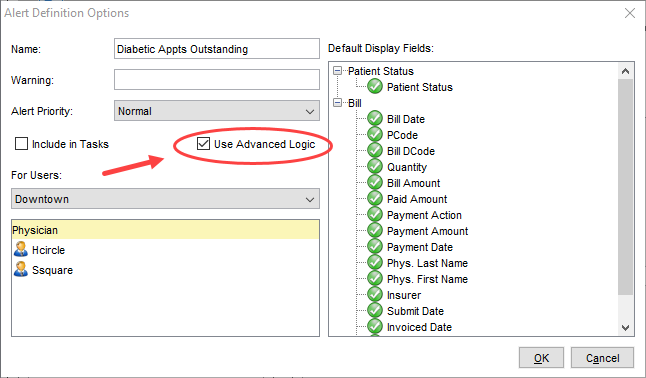646x378 pixels.
Task: Click the Cancel button
Action: (x=602, y=358)
